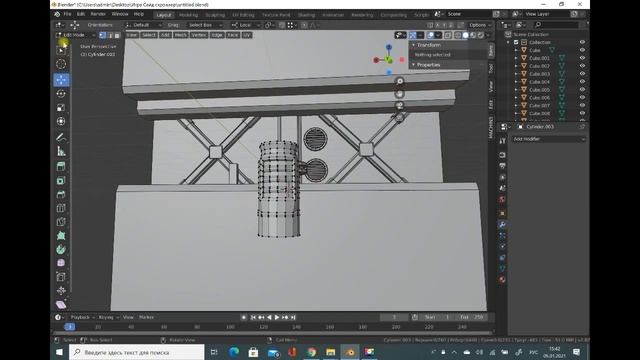This screenshot has width=640, height=360.
Task: Hide Cube.001 using its eye icon
Action: click(x=582, y=58)
